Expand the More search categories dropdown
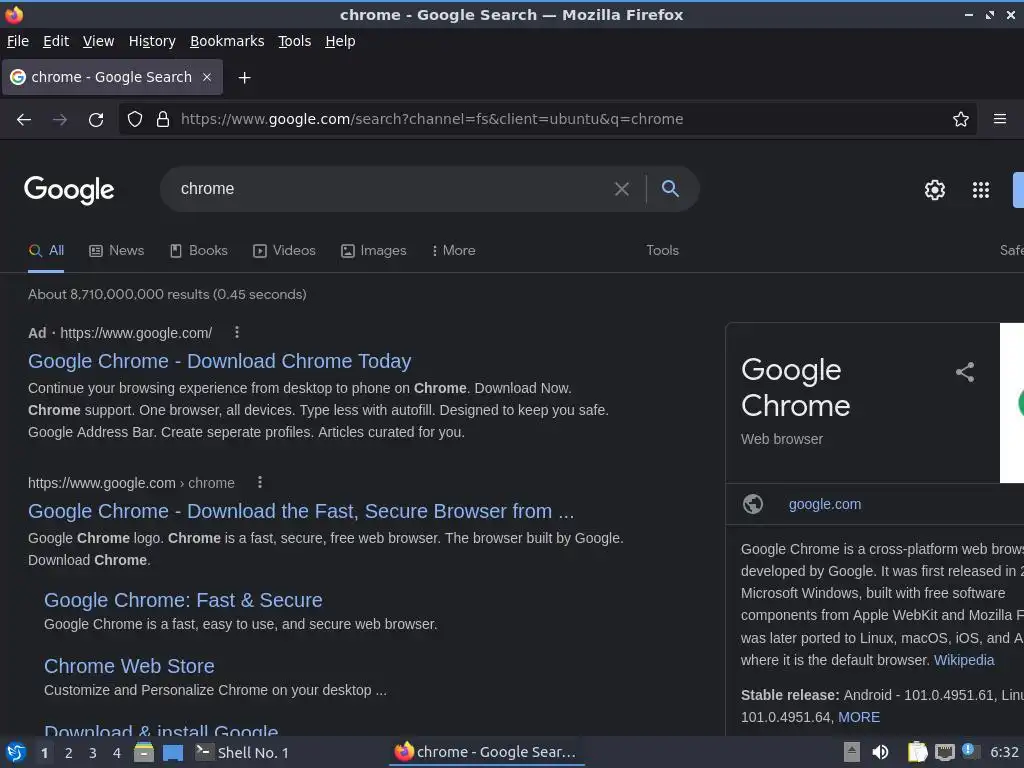Screen dimensions: 1024x768 click(453, 251)
